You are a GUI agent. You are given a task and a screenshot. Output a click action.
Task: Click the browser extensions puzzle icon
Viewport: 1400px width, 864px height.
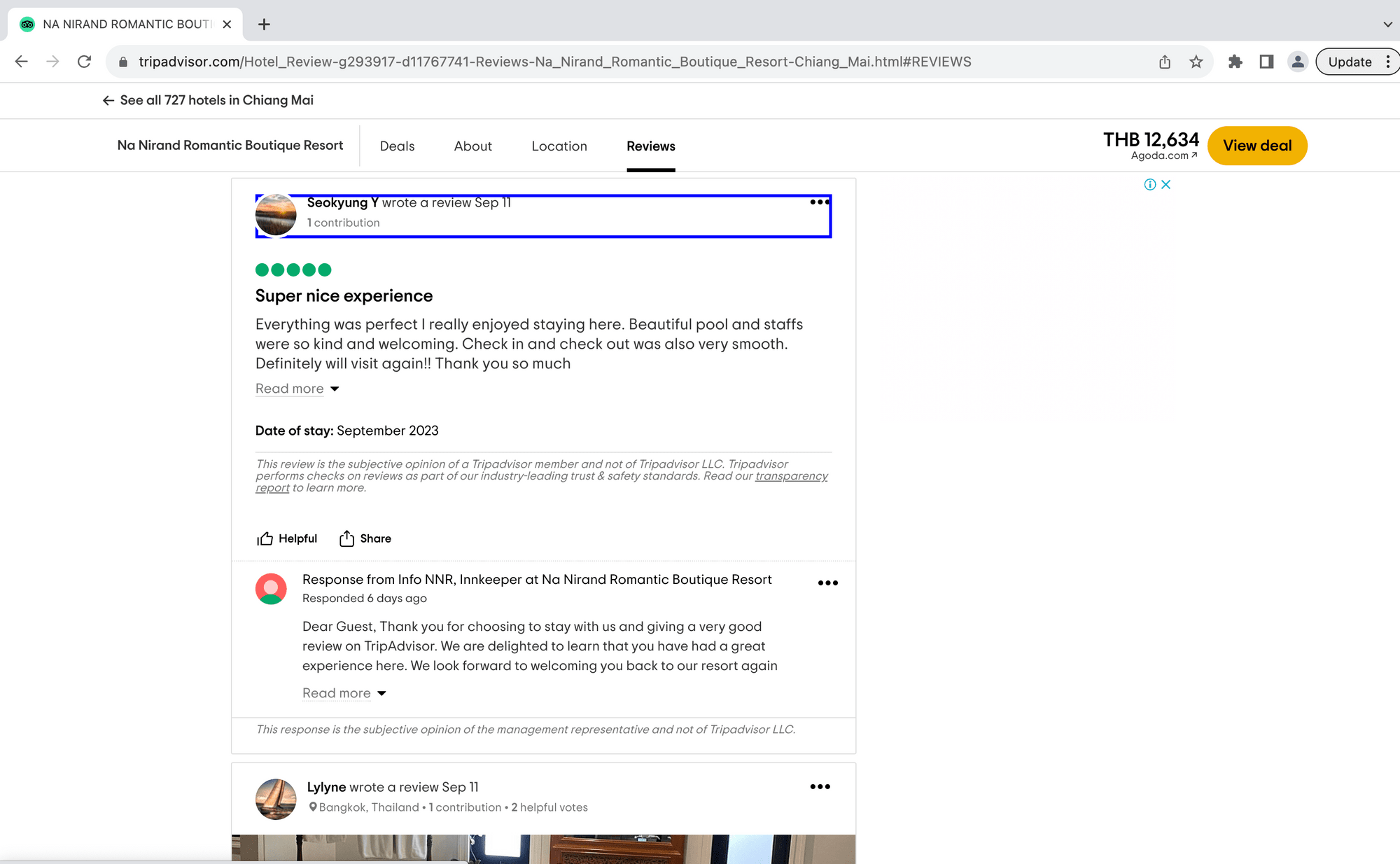coord(1233,62)
